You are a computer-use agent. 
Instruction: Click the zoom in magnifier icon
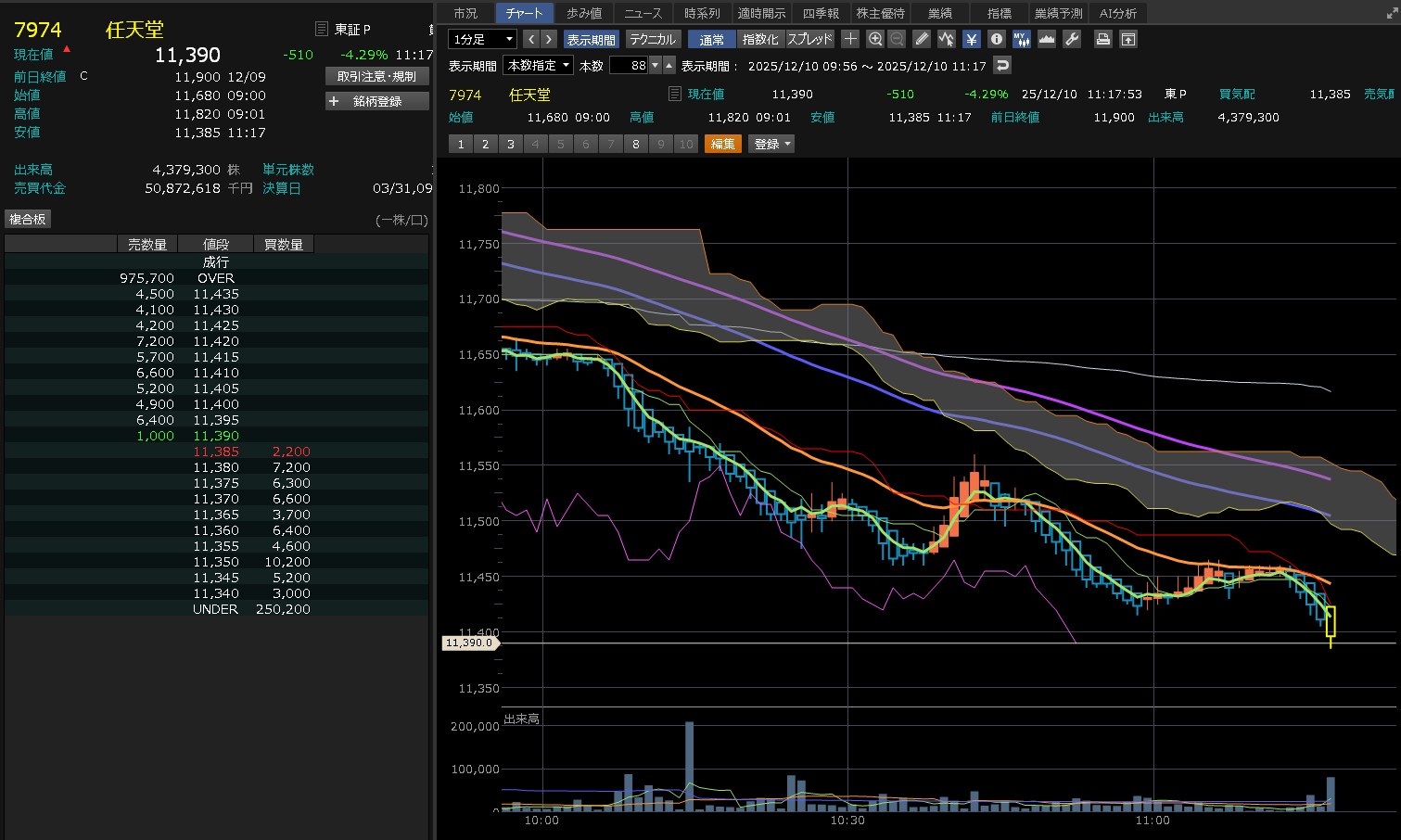pos(875,39)
